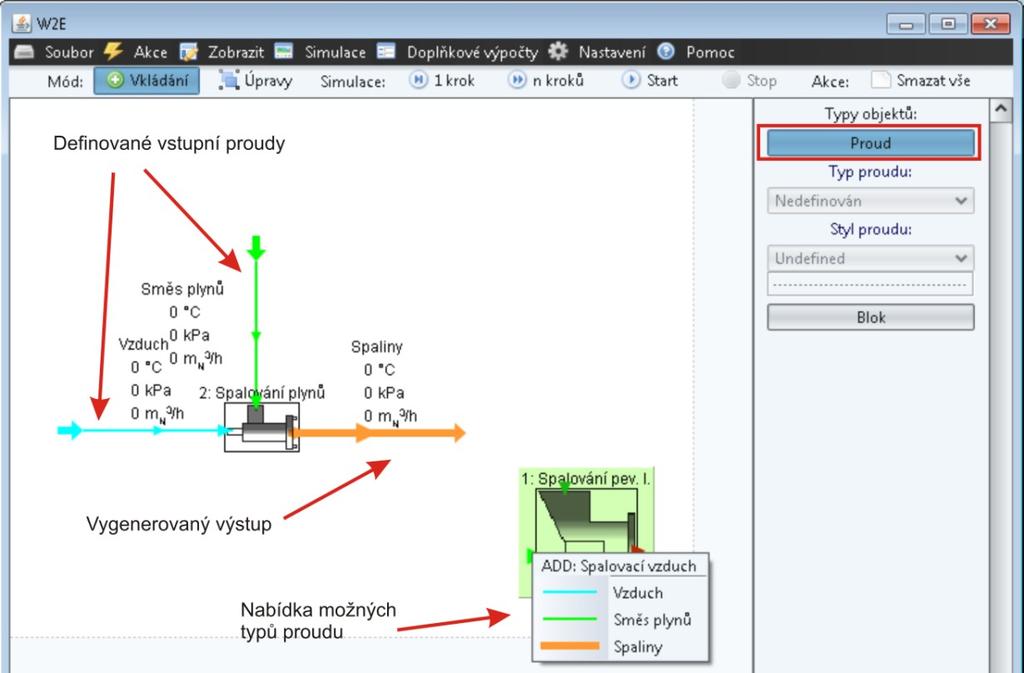This screenshot has width=1024, height=673.
Task: Select the Spalování pev. l. furnace block
Action: [x=586, y=522]
